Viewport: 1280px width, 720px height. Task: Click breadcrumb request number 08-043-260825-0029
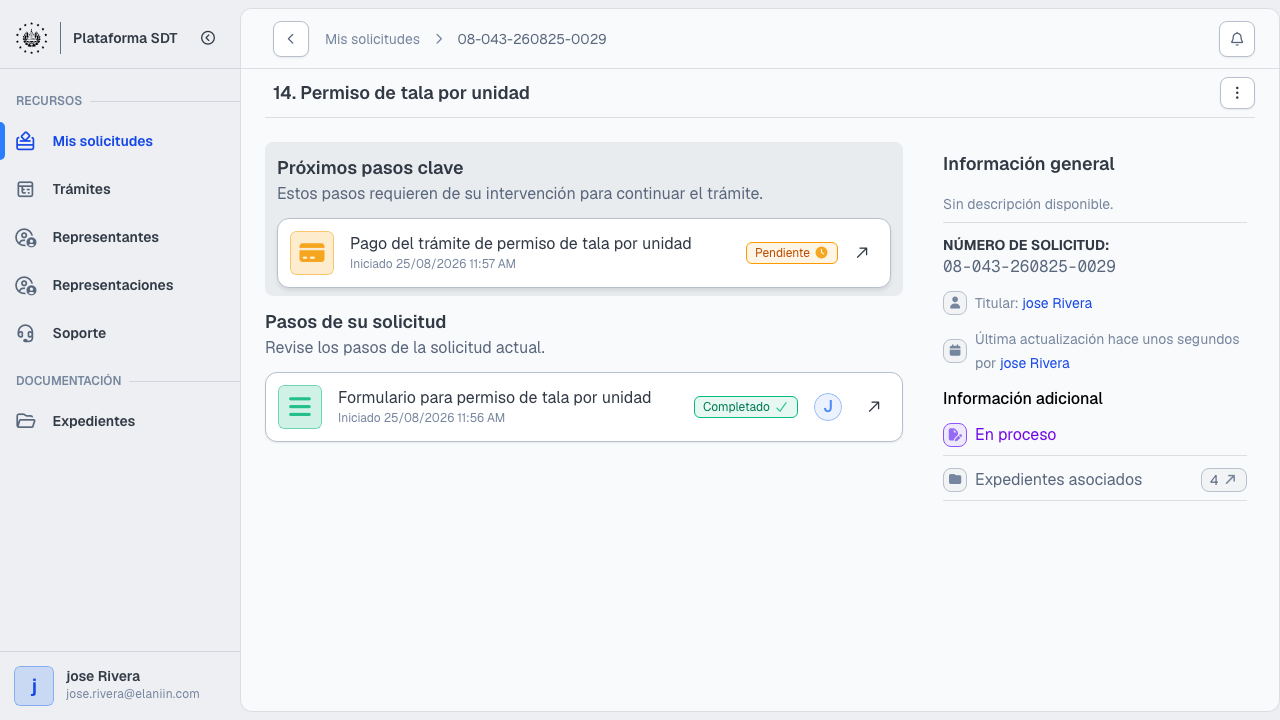click(x=532, y=39)
